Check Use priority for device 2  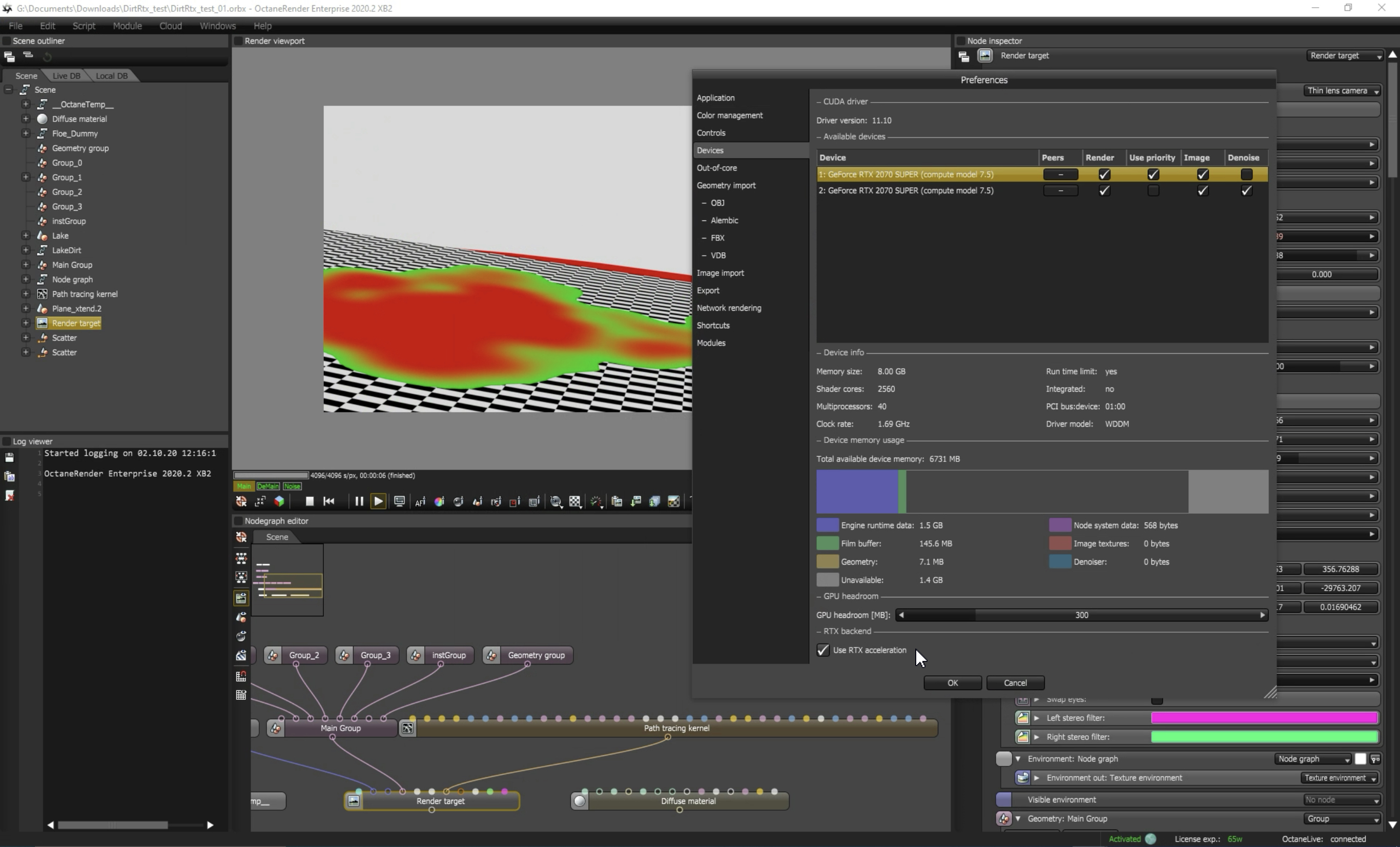tap(1152, 191)
